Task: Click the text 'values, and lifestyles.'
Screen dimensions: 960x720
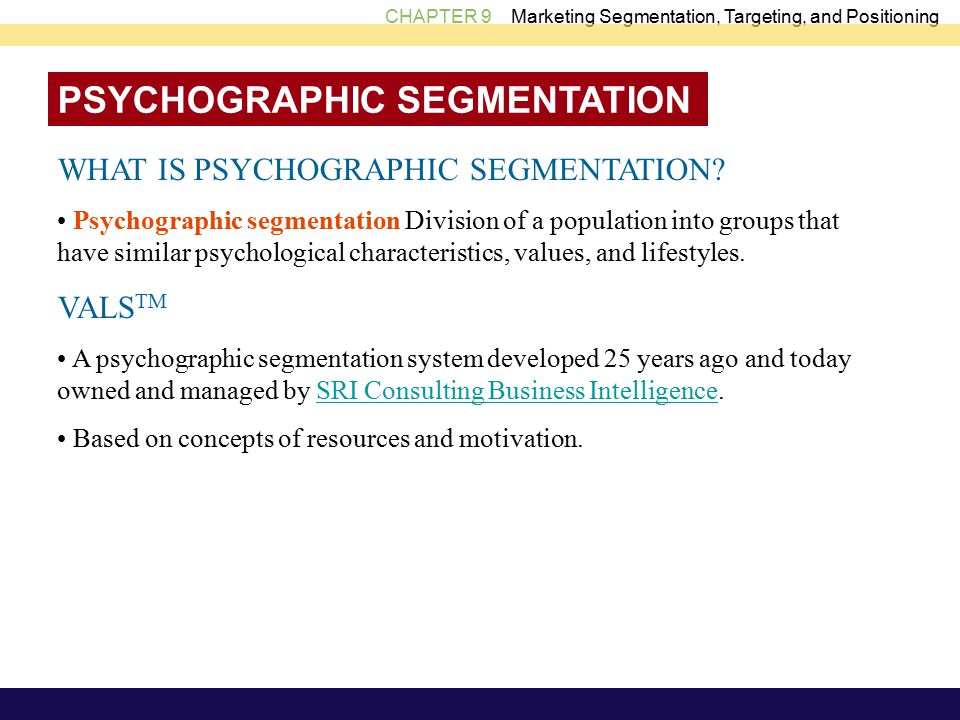Action: (629, 252)
